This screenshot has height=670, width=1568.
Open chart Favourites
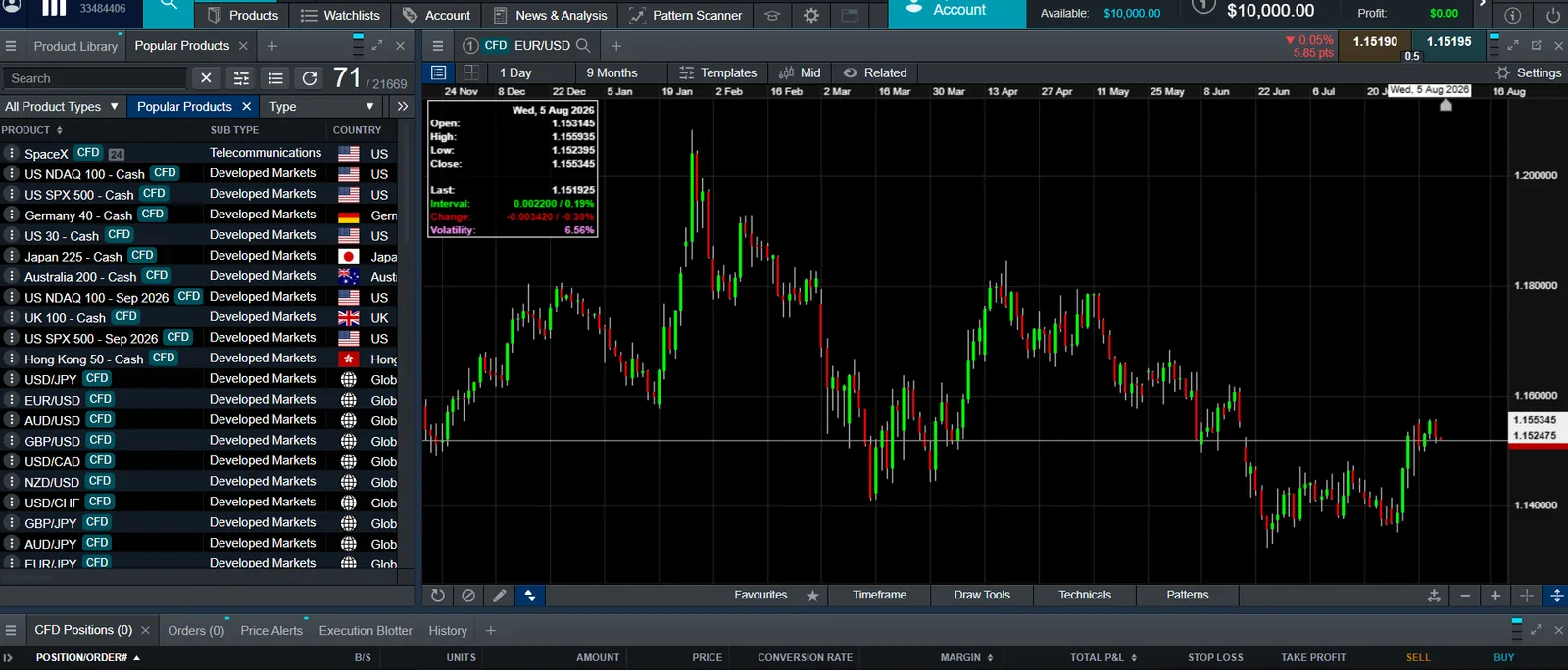[776, 595]
